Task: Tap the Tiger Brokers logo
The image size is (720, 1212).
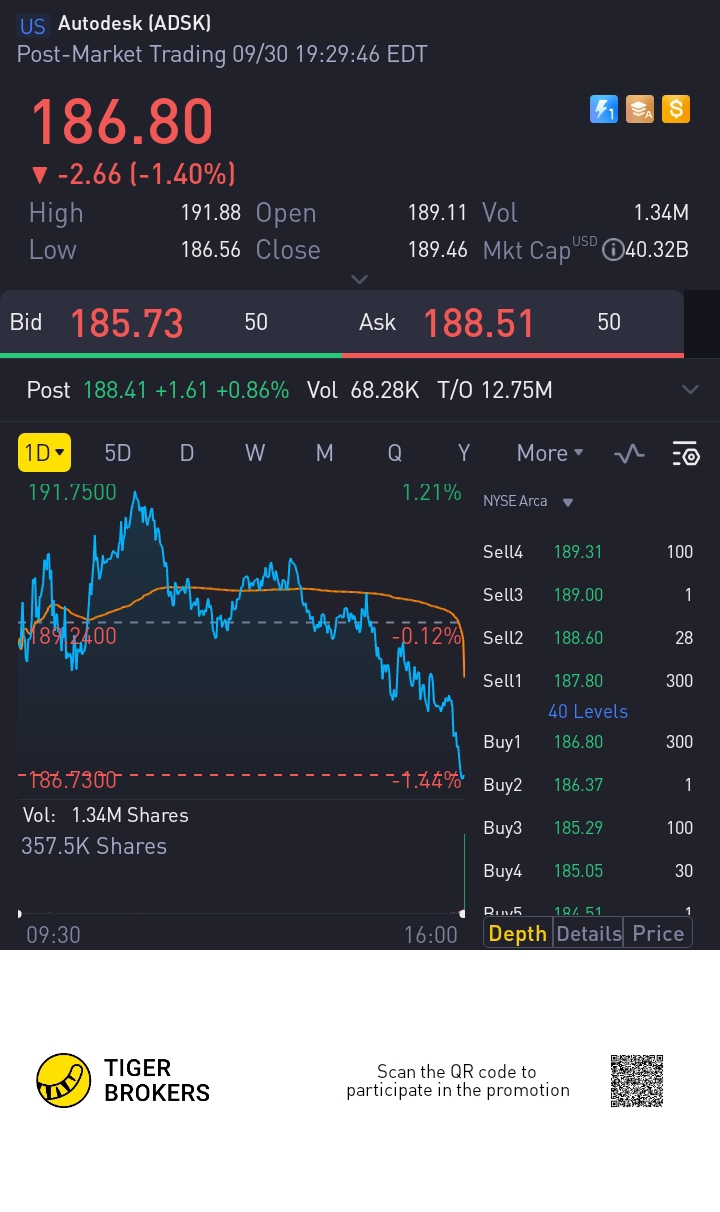Action: click(123, 1080)
